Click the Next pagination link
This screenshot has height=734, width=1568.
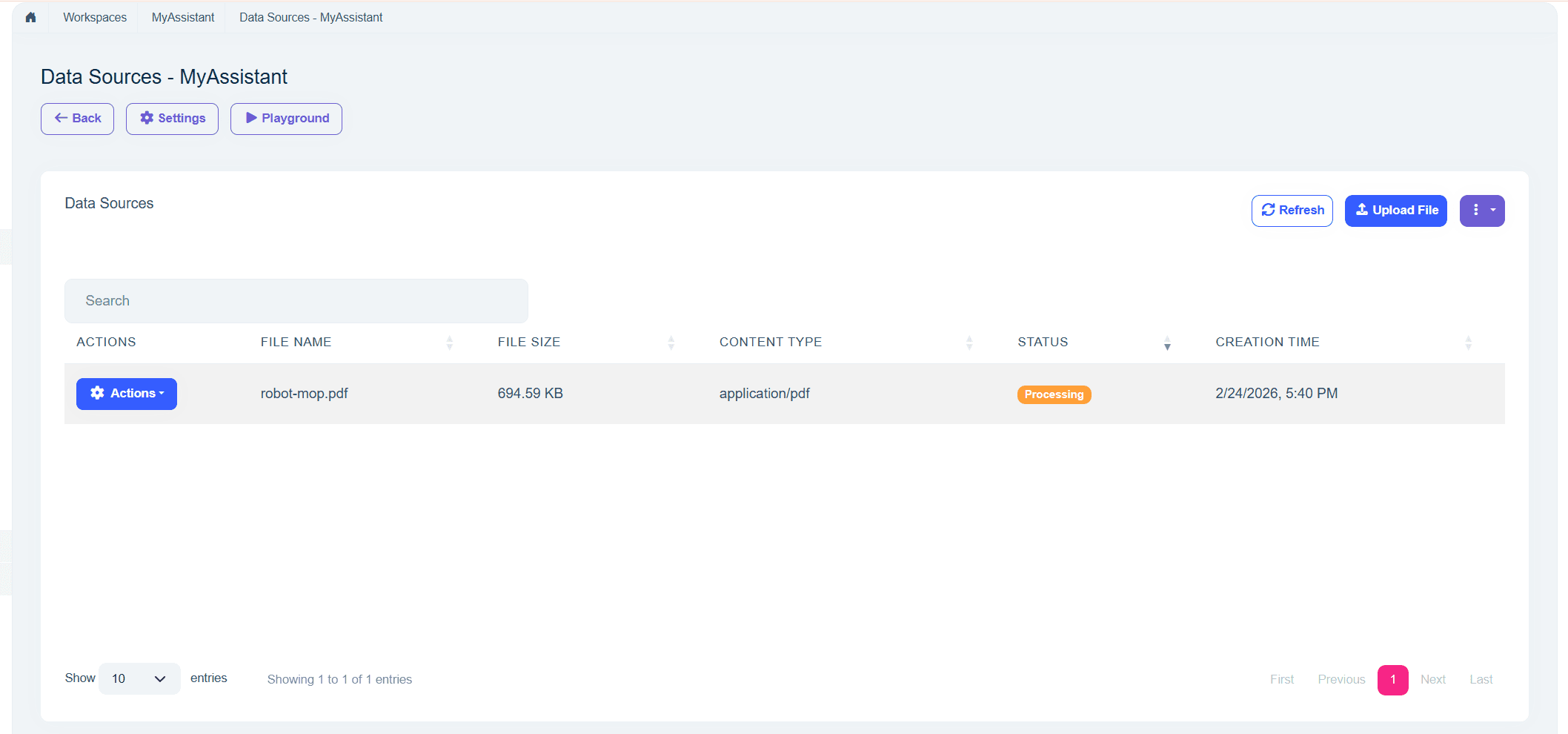[1433, 679]
